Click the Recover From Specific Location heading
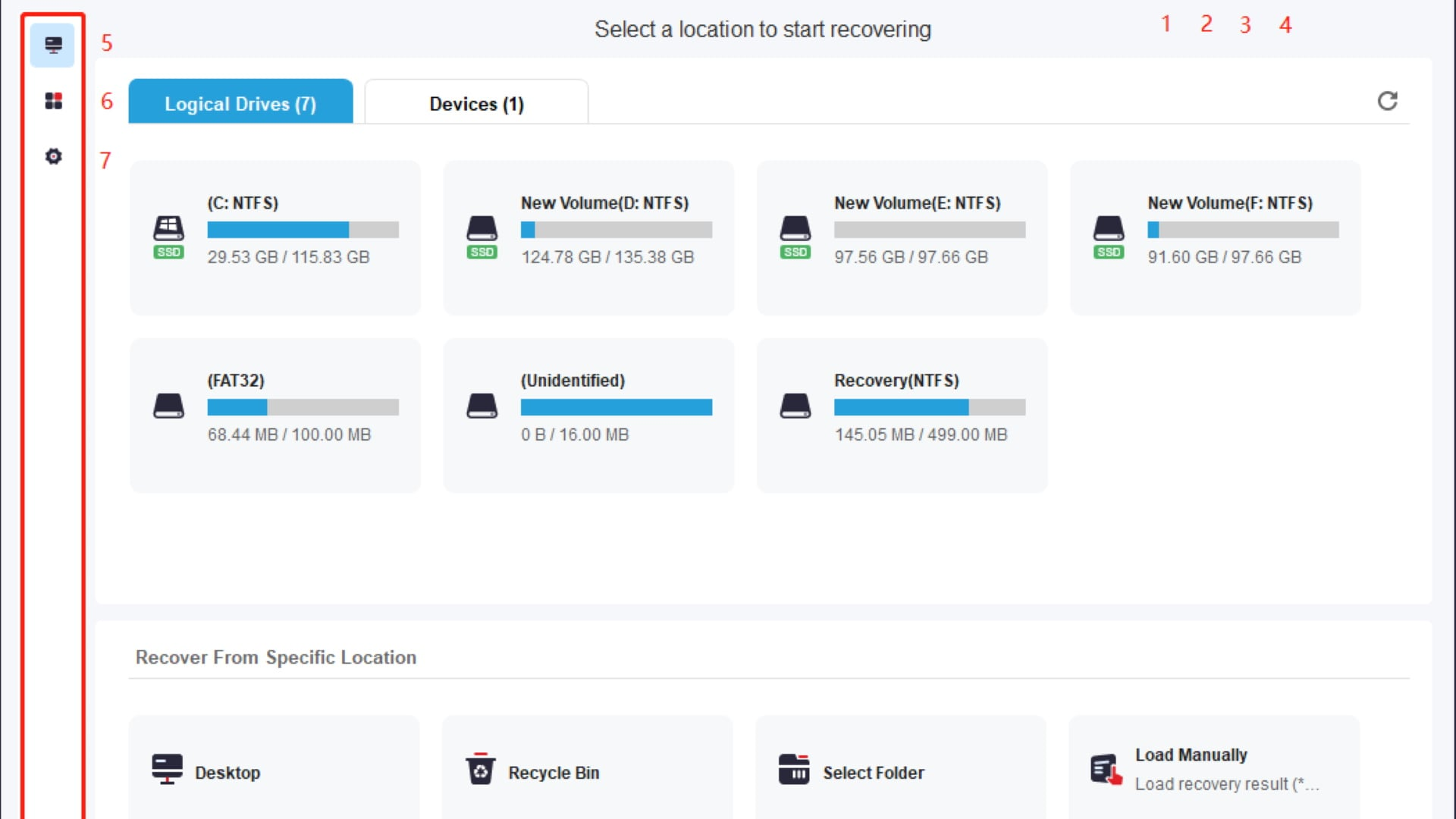 tap(276, 657)
